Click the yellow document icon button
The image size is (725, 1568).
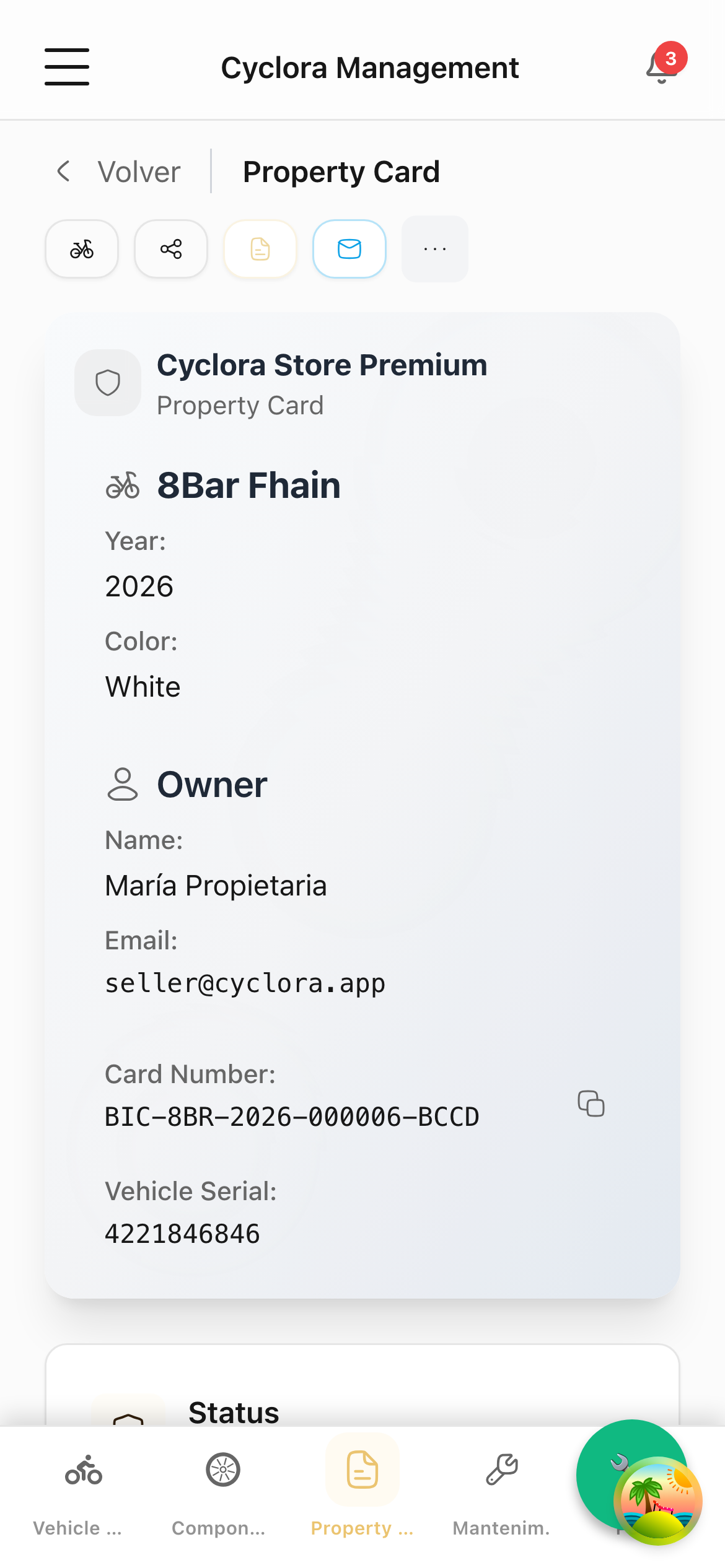pyautogui.click(x=260, y=249)
